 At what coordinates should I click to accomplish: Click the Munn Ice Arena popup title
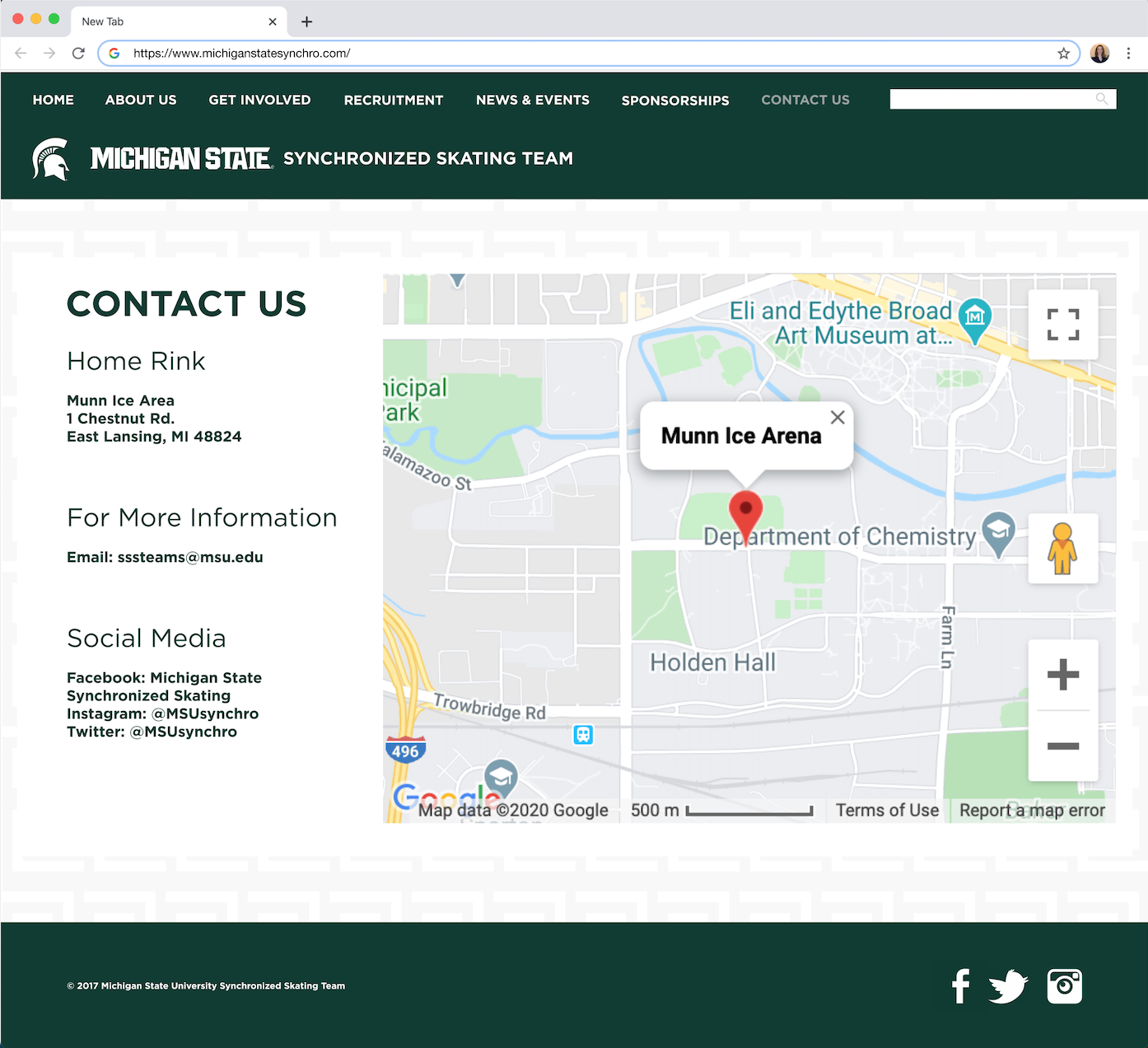pos(741,436)
